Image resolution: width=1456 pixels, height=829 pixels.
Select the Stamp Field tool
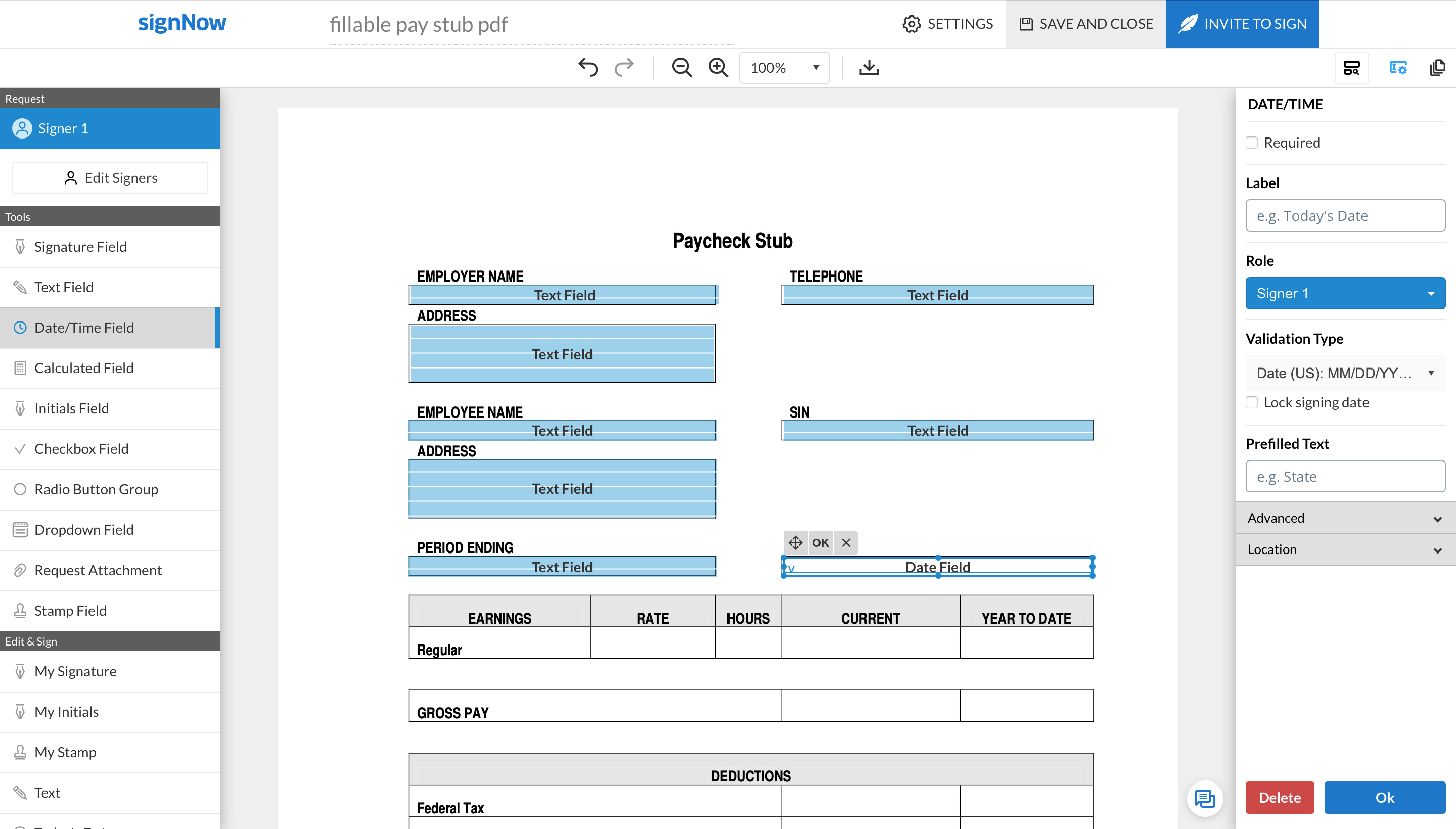coord(70,610)
